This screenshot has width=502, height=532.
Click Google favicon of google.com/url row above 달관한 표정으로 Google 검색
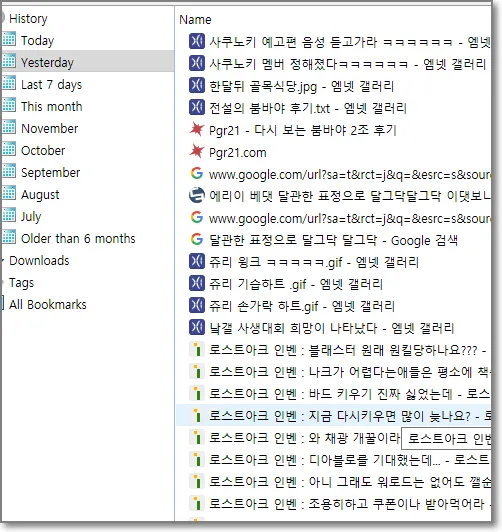[x=197, y=217]
